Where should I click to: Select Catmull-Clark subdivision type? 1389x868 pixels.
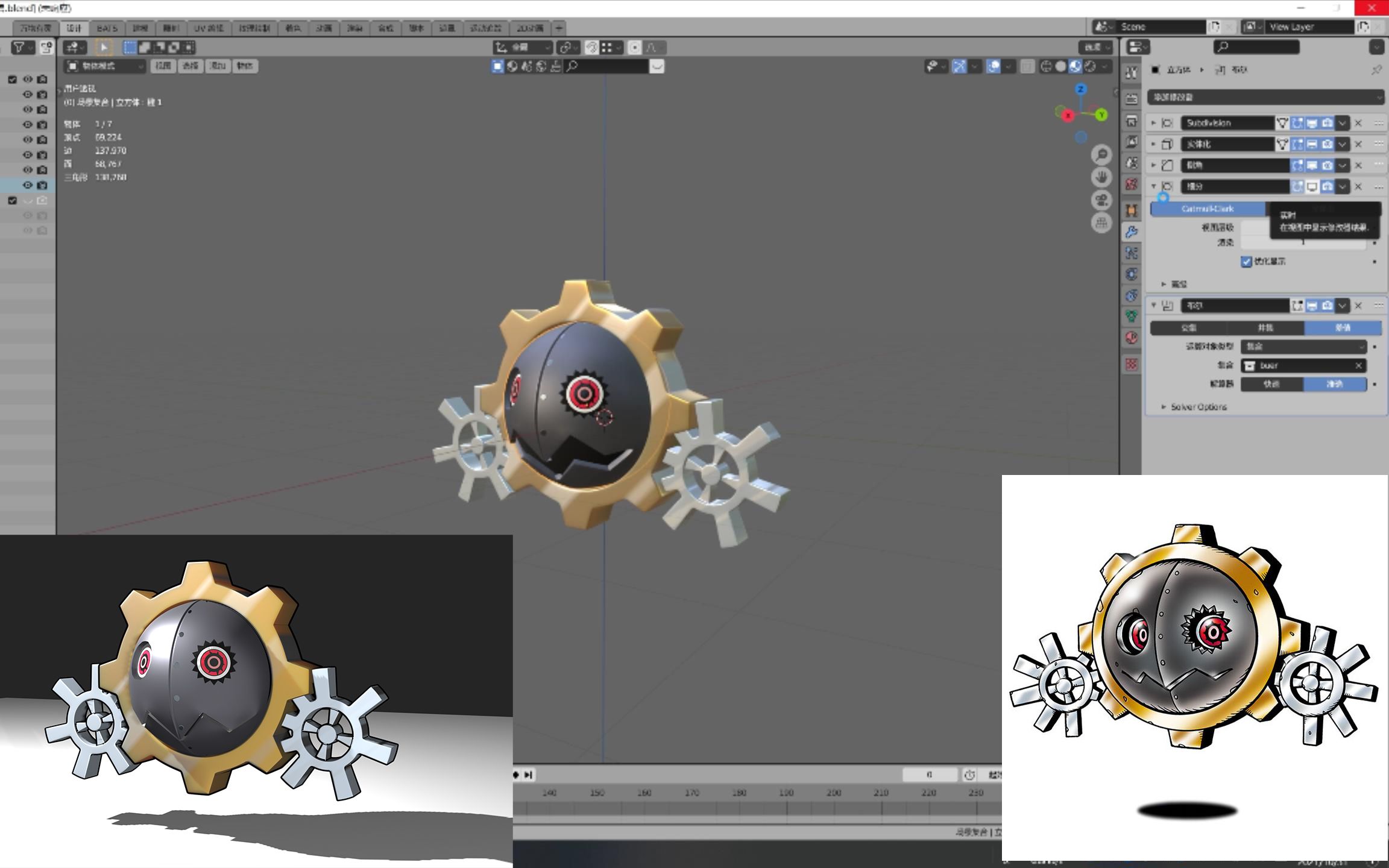(1208, 209)
